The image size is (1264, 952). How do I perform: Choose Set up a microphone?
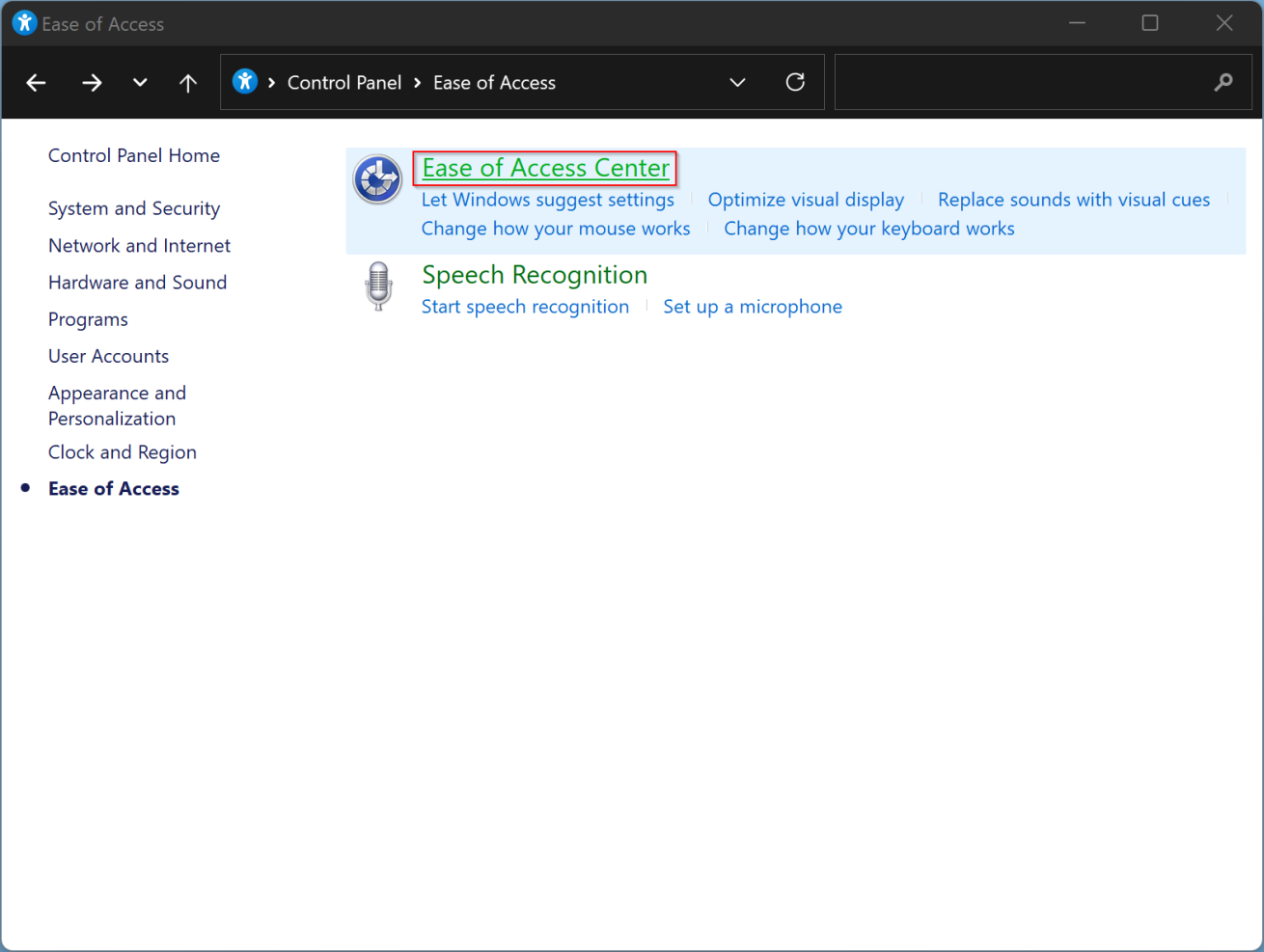[752, 308]
